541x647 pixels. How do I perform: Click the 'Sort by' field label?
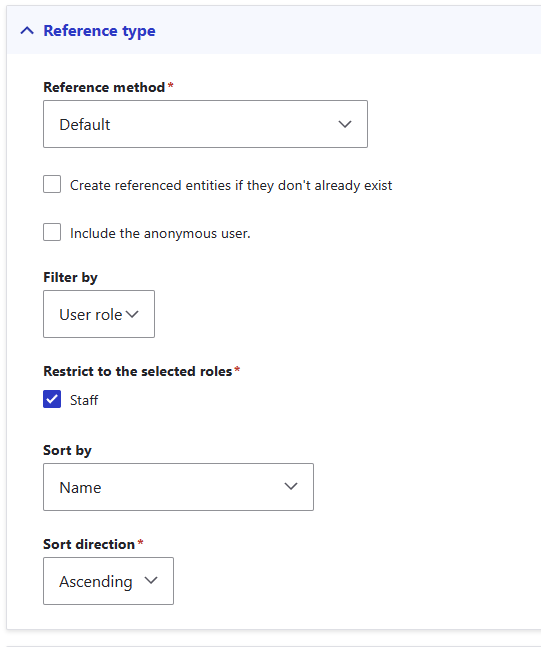(67, 450)
